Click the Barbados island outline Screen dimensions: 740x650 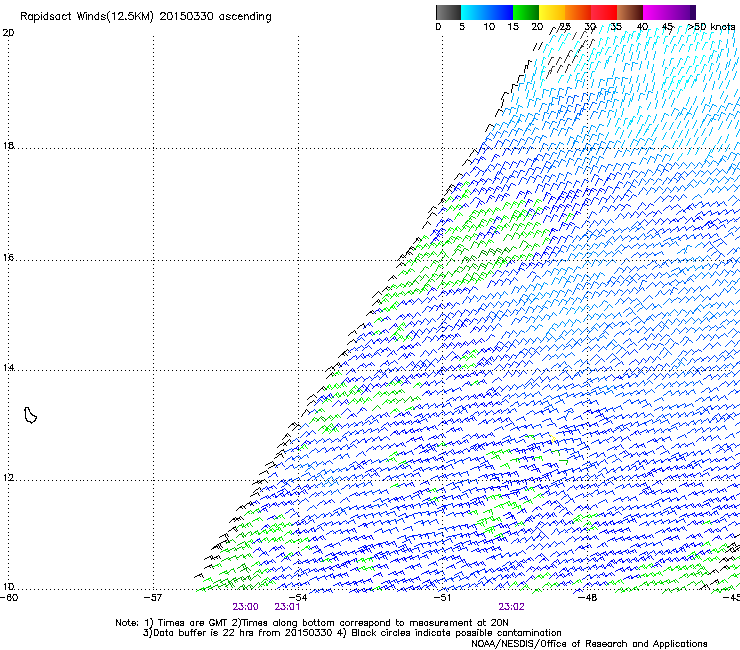click(30, 415)
